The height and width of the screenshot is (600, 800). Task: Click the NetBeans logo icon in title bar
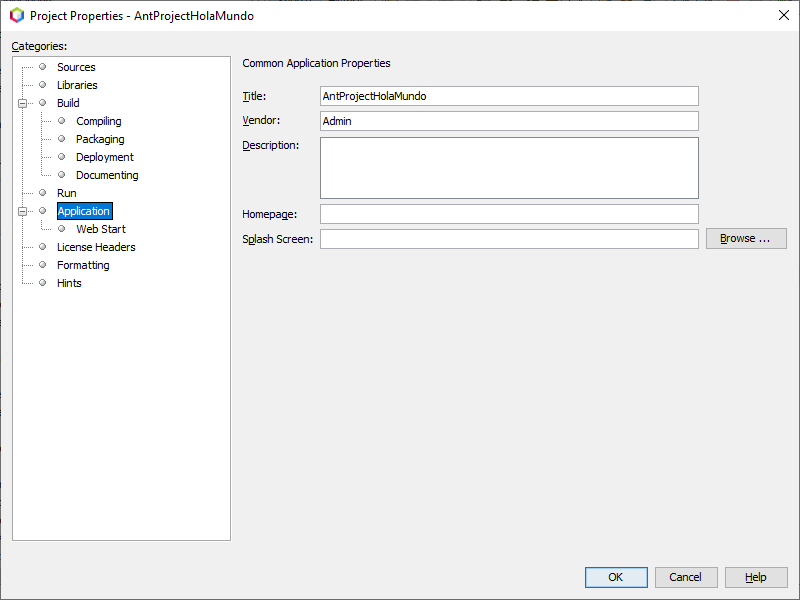click(x=16, y=15)
